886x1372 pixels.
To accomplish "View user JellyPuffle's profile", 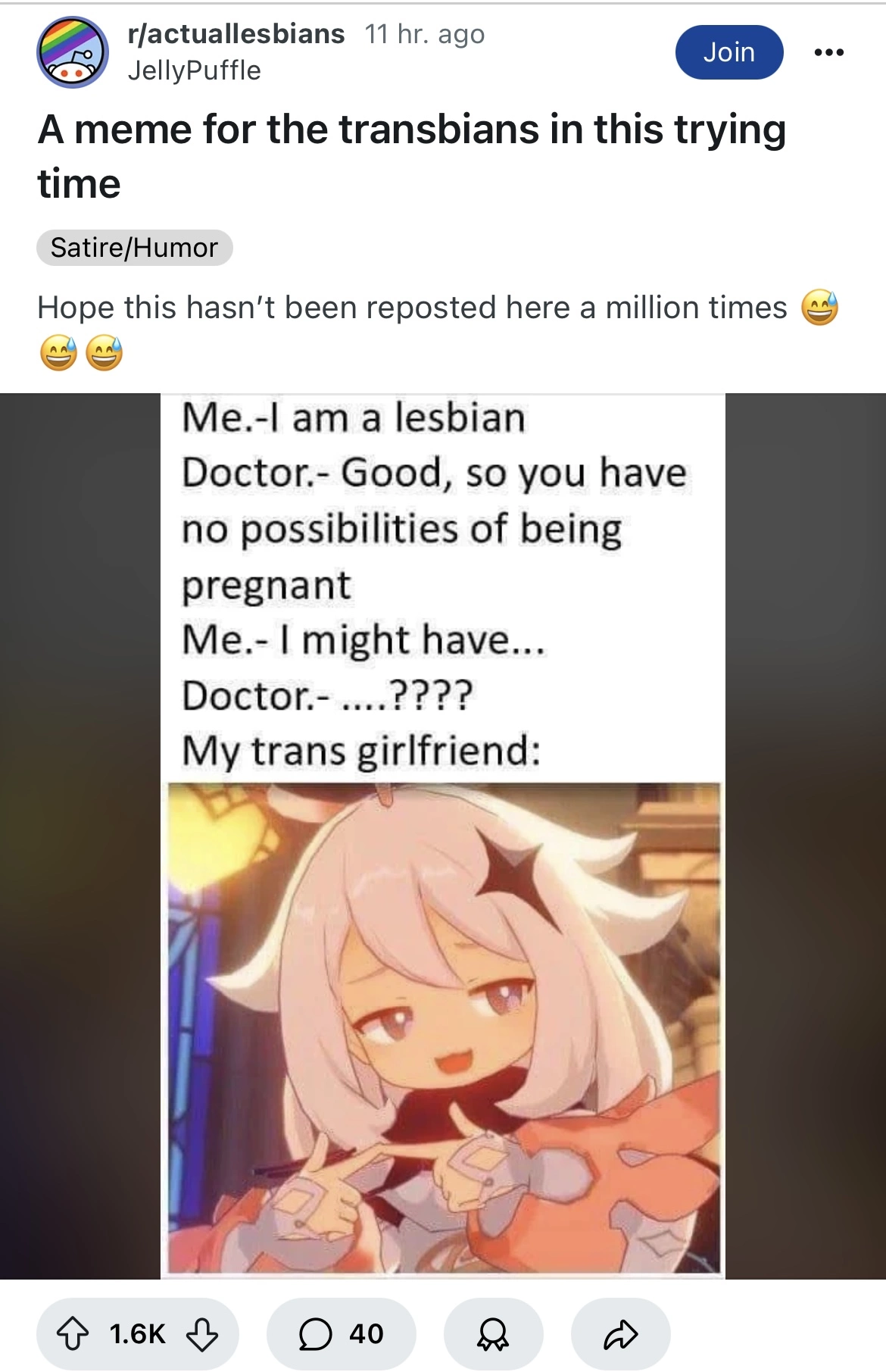I will [x=194, y=70].
